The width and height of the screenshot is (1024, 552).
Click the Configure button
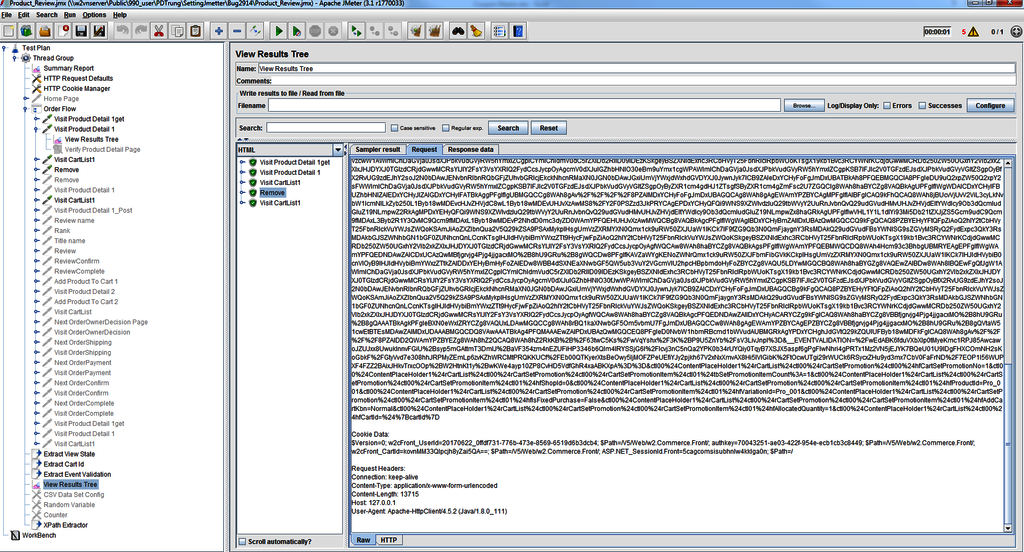[x=990, y=105]
